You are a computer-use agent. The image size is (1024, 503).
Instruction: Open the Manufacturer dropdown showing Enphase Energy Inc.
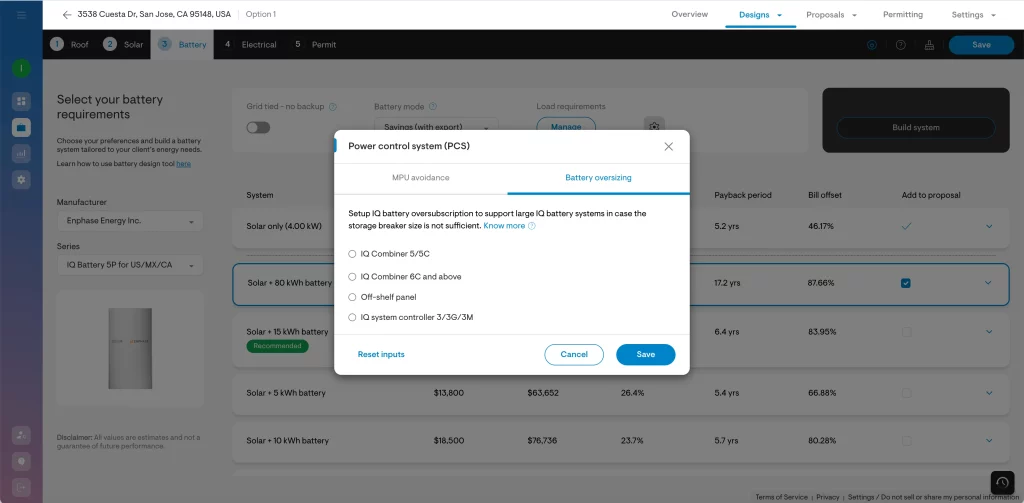coord(130,221)
